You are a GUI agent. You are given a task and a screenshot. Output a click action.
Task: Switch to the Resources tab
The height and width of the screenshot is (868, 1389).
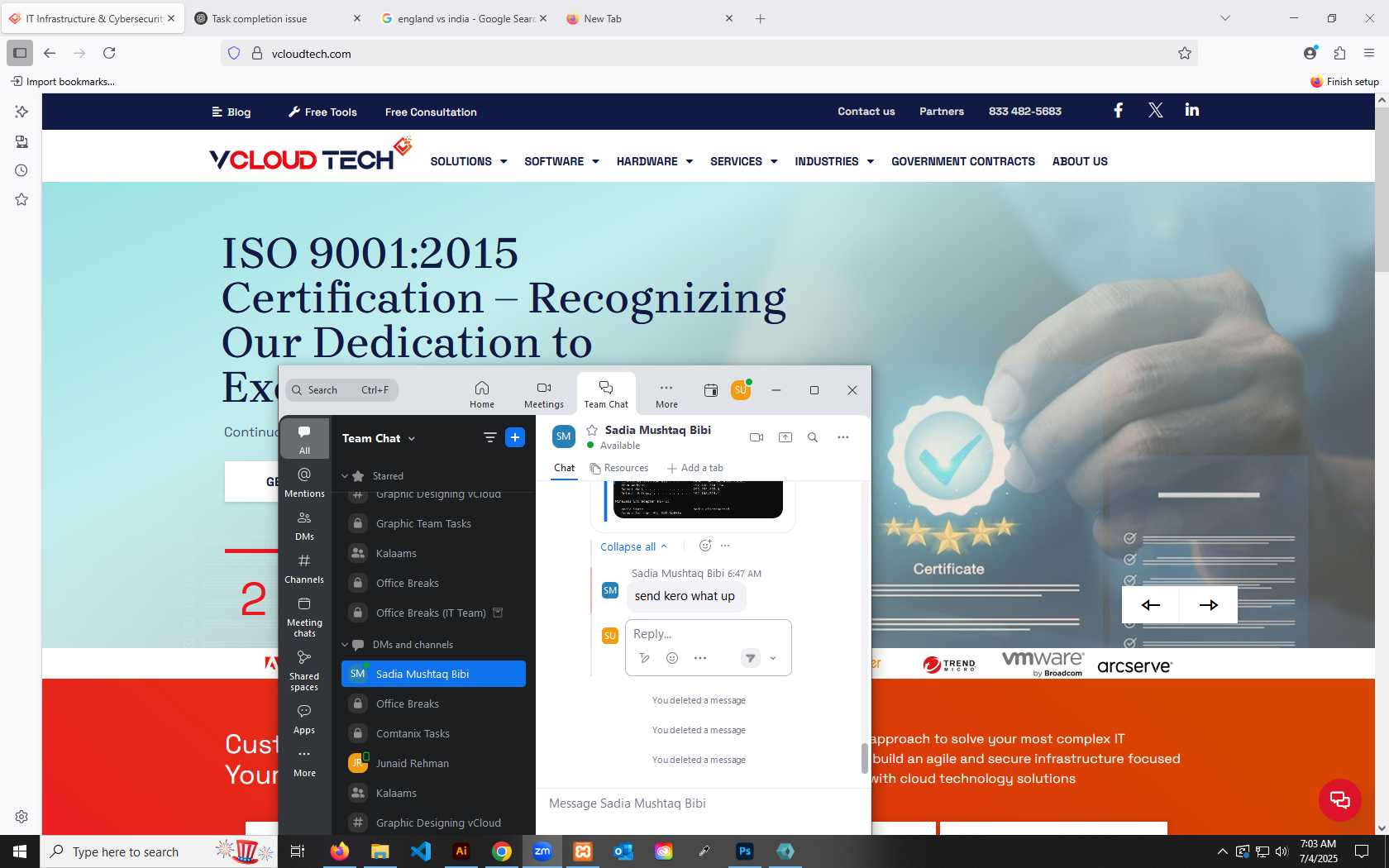(619, 468)
